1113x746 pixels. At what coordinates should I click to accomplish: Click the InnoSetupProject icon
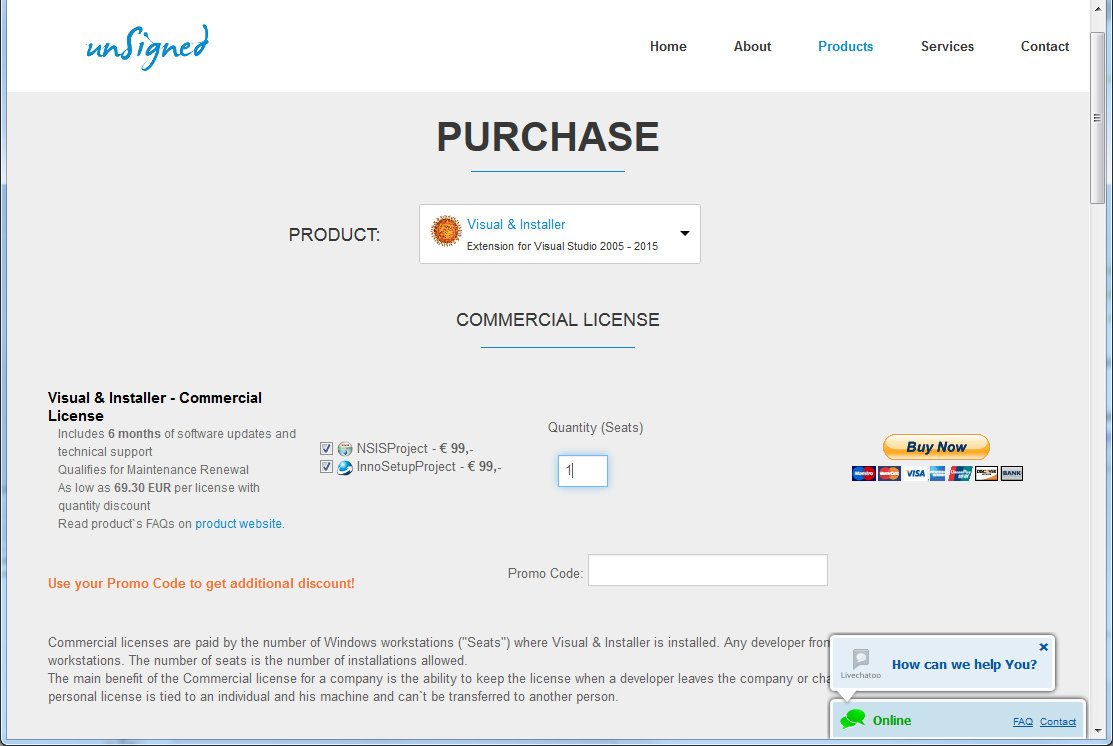(345, 468)
